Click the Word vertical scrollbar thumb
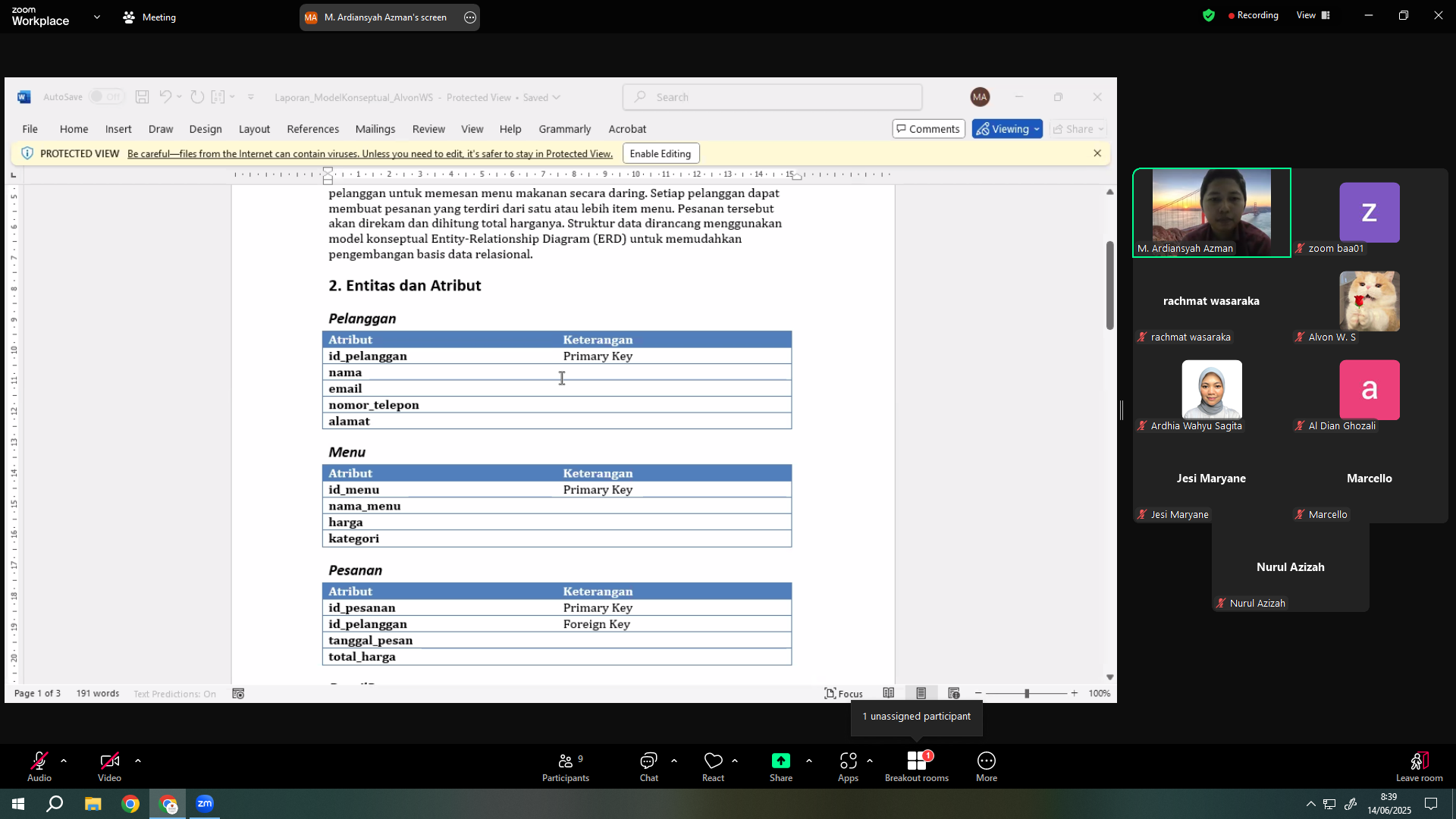Screen dimensions: 1456x819 click(x=1110, y=285)
